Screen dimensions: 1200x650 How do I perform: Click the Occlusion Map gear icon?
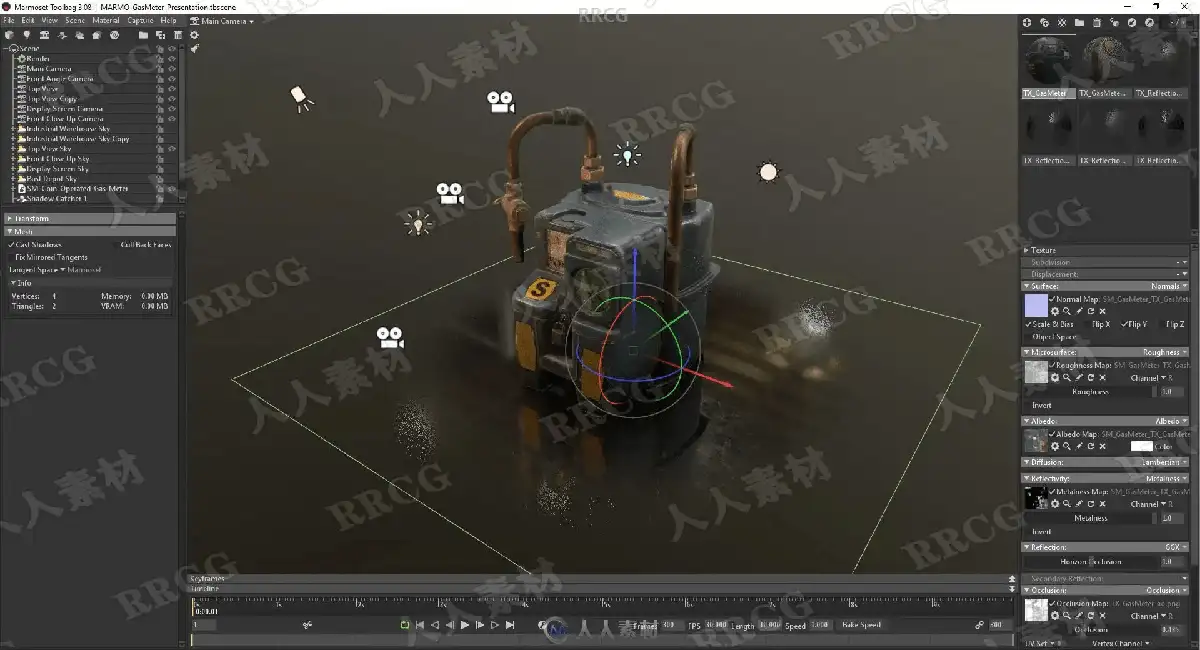[x=1055, y=616]
